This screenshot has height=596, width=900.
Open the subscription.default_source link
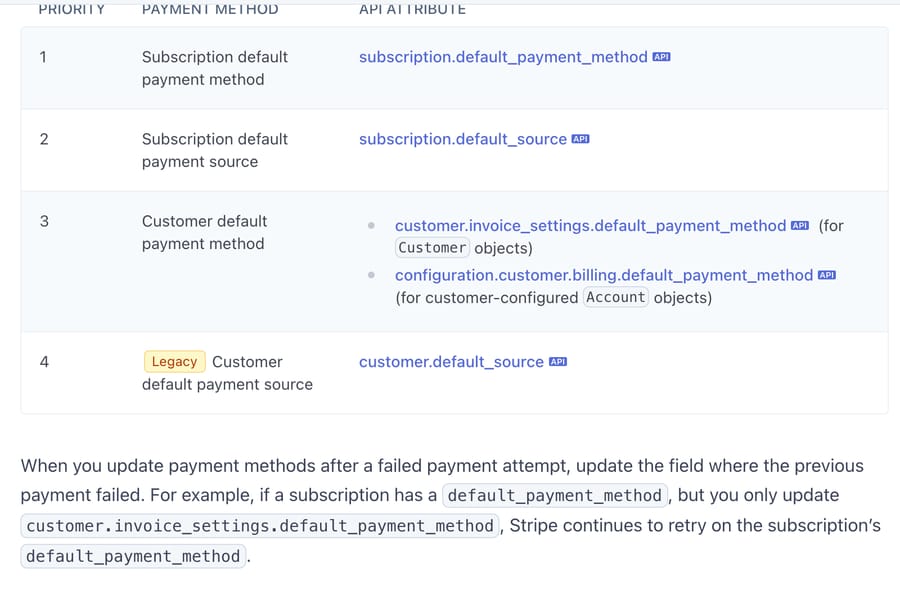pyautogui.click(x=463, y=140)
